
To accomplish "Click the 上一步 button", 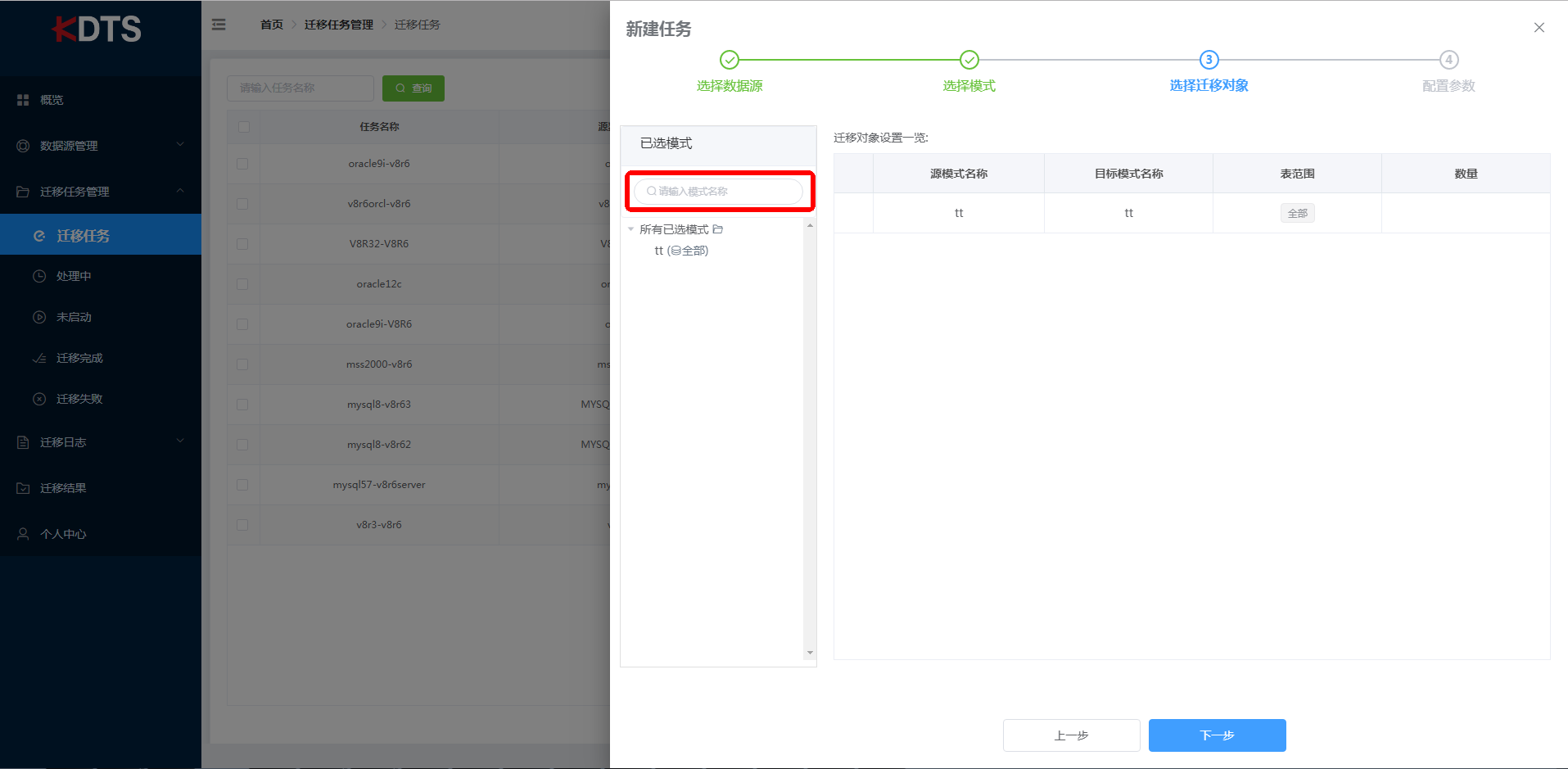I will click(x=1072, y=735).
